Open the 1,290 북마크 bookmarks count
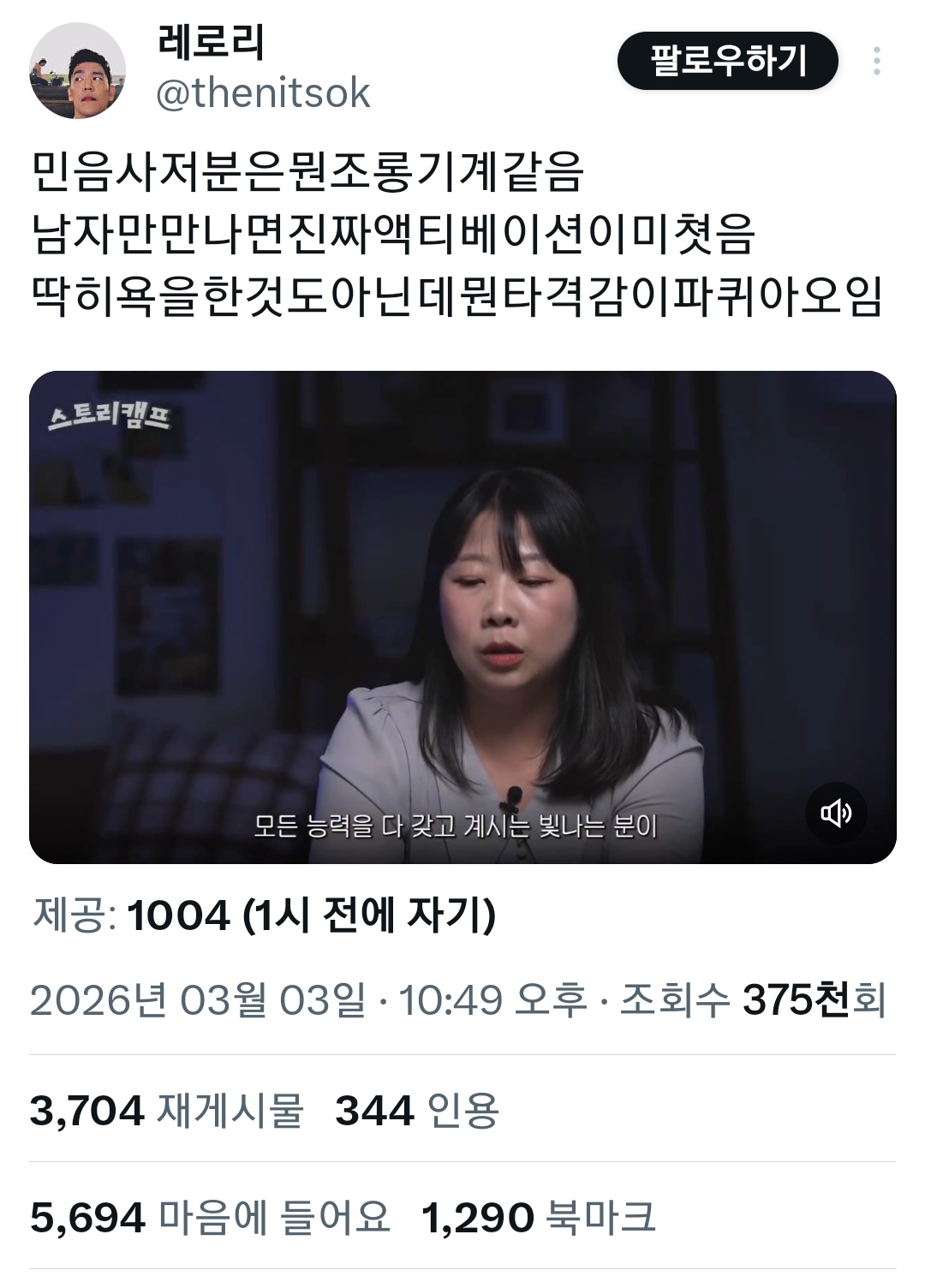 pos(539,1217)
